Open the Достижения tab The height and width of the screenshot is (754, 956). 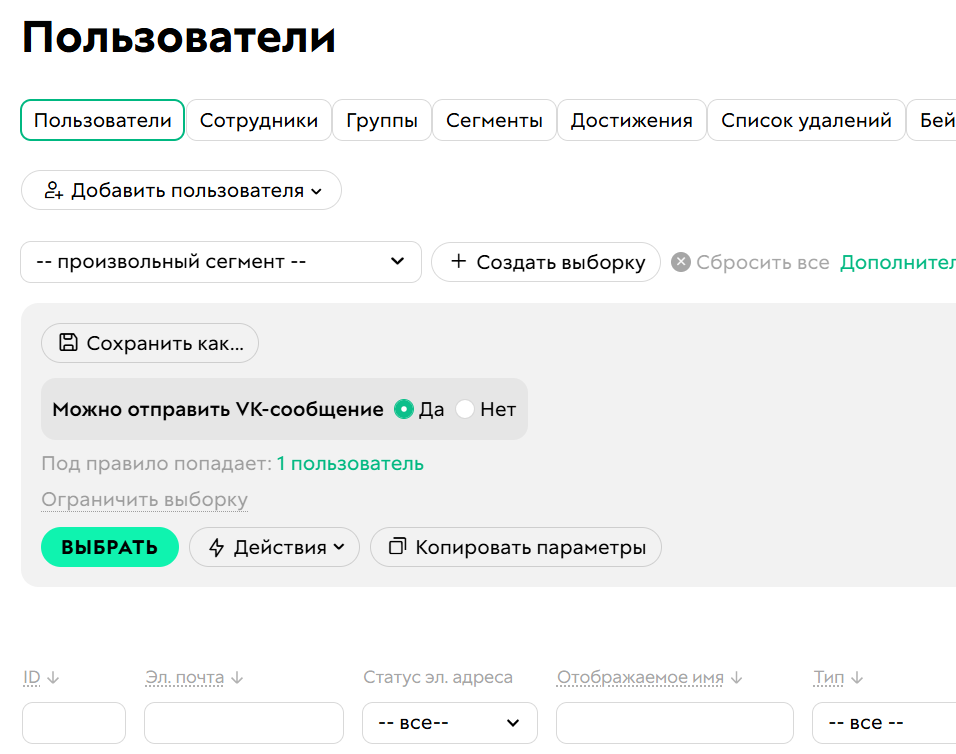point(631,120)
